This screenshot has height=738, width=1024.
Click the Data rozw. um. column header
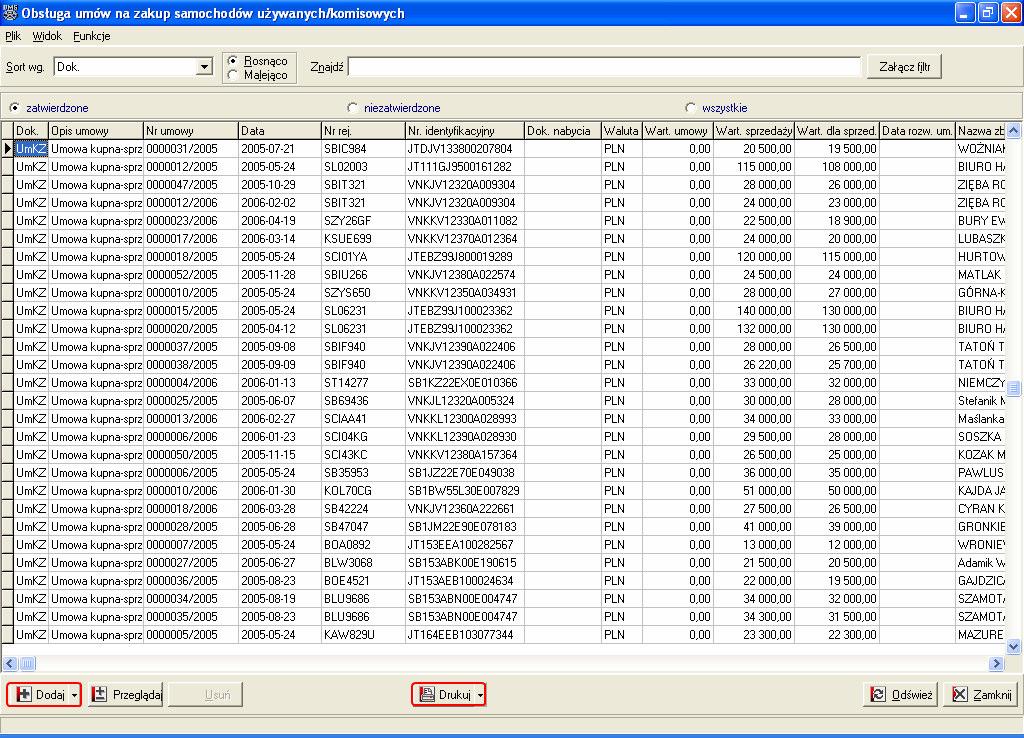[918, 131]
